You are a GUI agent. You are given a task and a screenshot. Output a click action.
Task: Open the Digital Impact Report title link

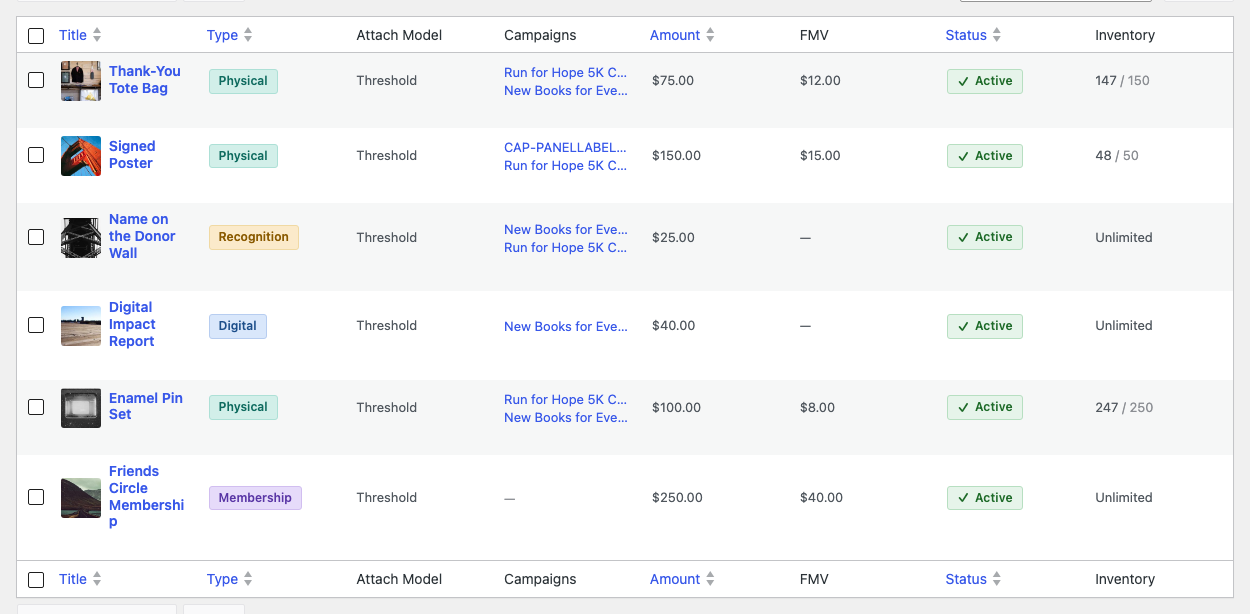(132, 324)
